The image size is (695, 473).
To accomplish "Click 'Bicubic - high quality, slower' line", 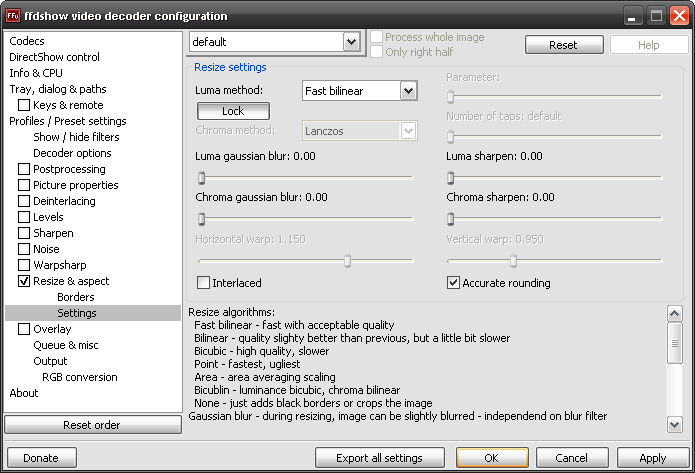I will pos(262,351).
